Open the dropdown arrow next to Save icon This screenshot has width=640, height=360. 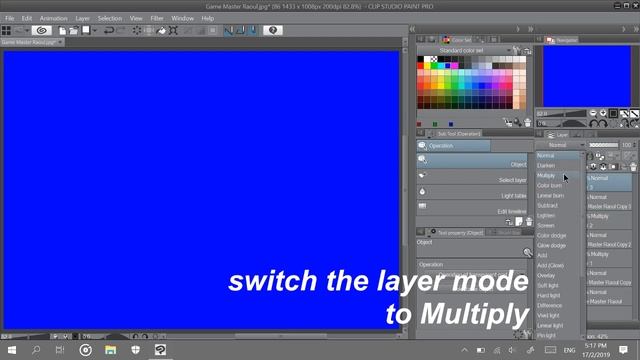click(x=95, y=30)
